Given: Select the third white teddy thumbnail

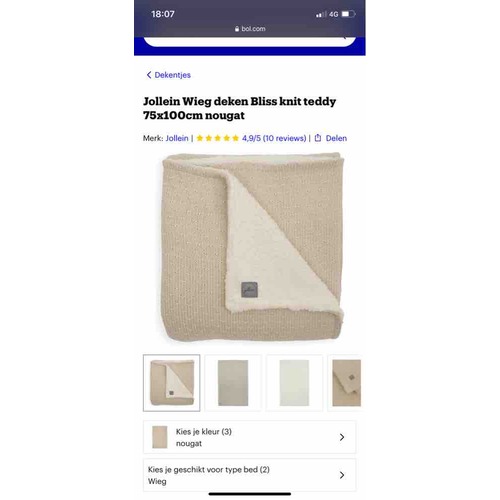Looking at the screenshot, I should (x=294, y=383).
